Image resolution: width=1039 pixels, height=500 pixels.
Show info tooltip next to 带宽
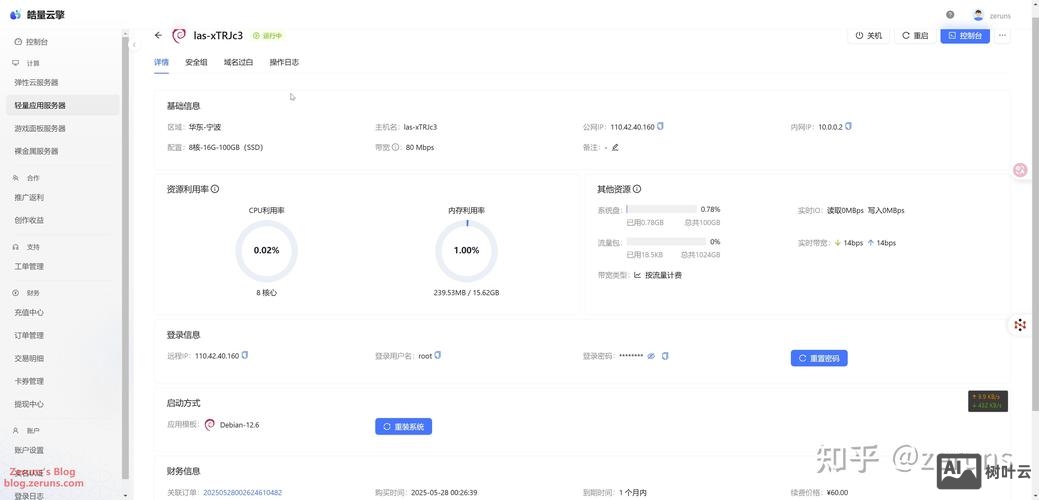[x=396, y=147]
